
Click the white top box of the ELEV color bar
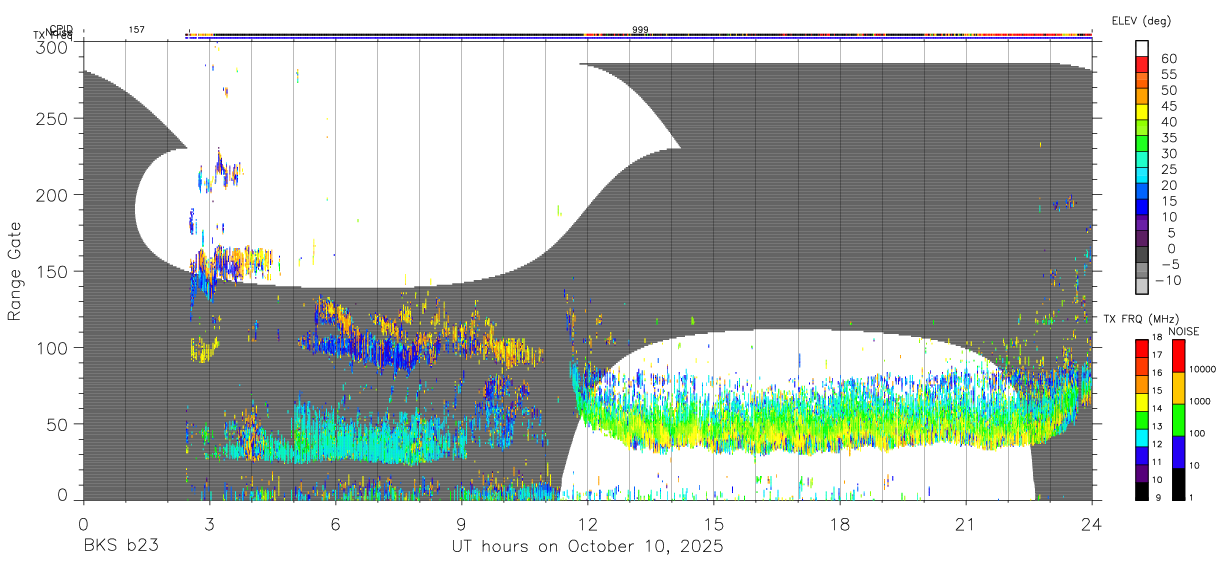point(1142,48)
